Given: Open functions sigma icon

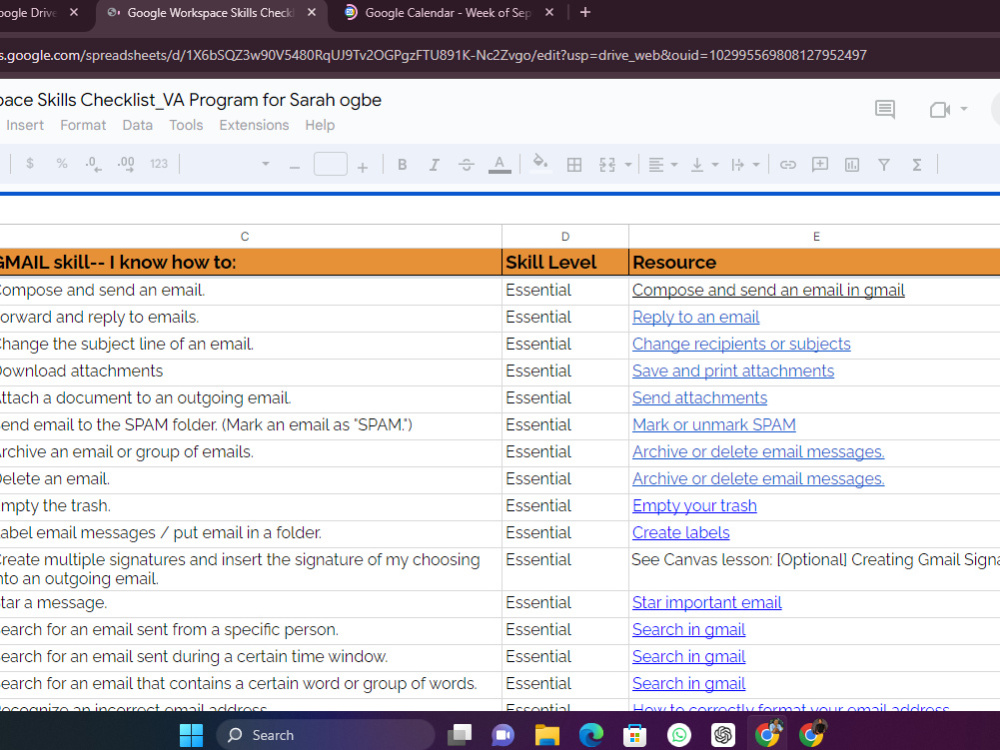Looking at the screenshot, I should click(x=916, y=165).
